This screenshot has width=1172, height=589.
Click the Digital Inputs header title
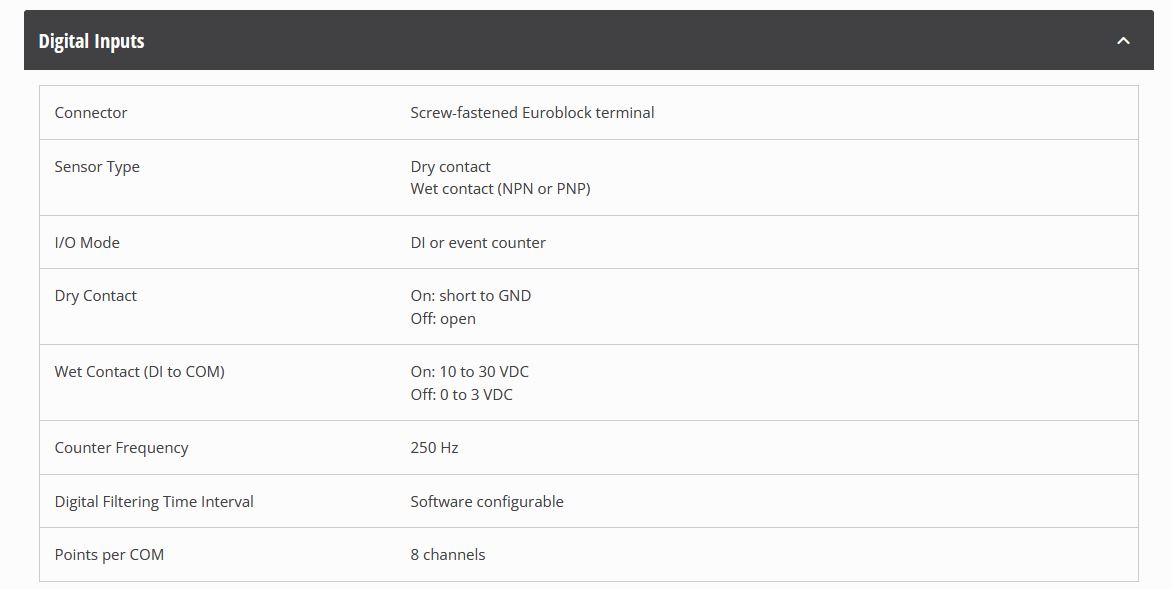pyautogui.click(x=92, y=41)
